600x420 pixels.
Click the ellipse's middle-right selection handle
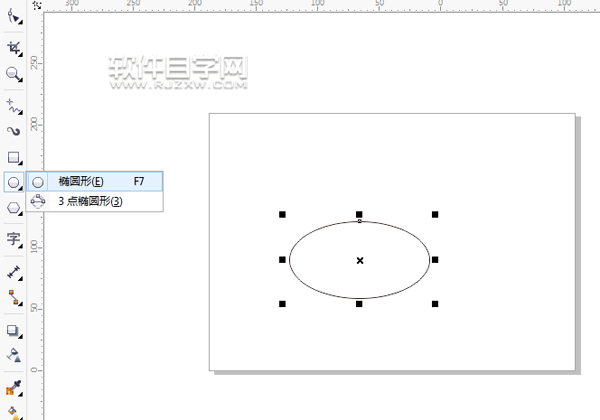(x=435, y=260)
